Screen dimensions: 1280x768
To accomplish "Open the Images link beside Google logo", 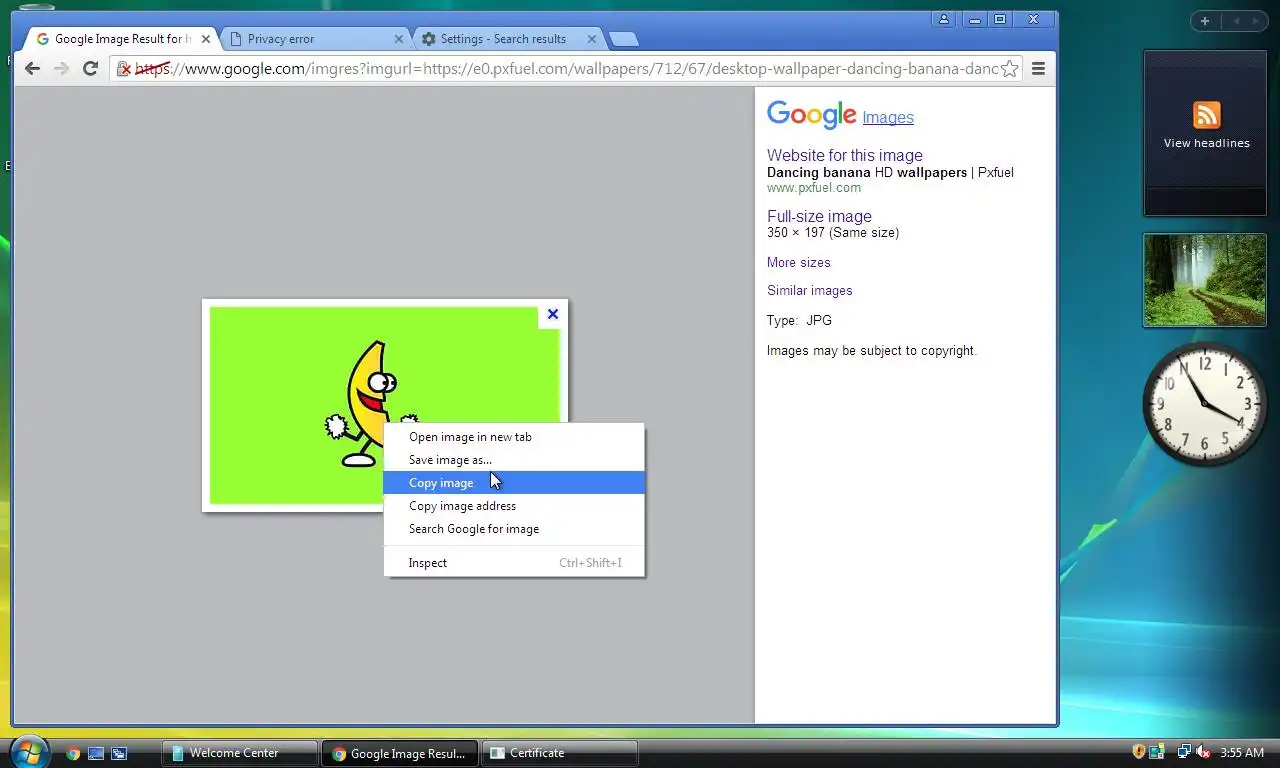I will (x=888, y=118).
